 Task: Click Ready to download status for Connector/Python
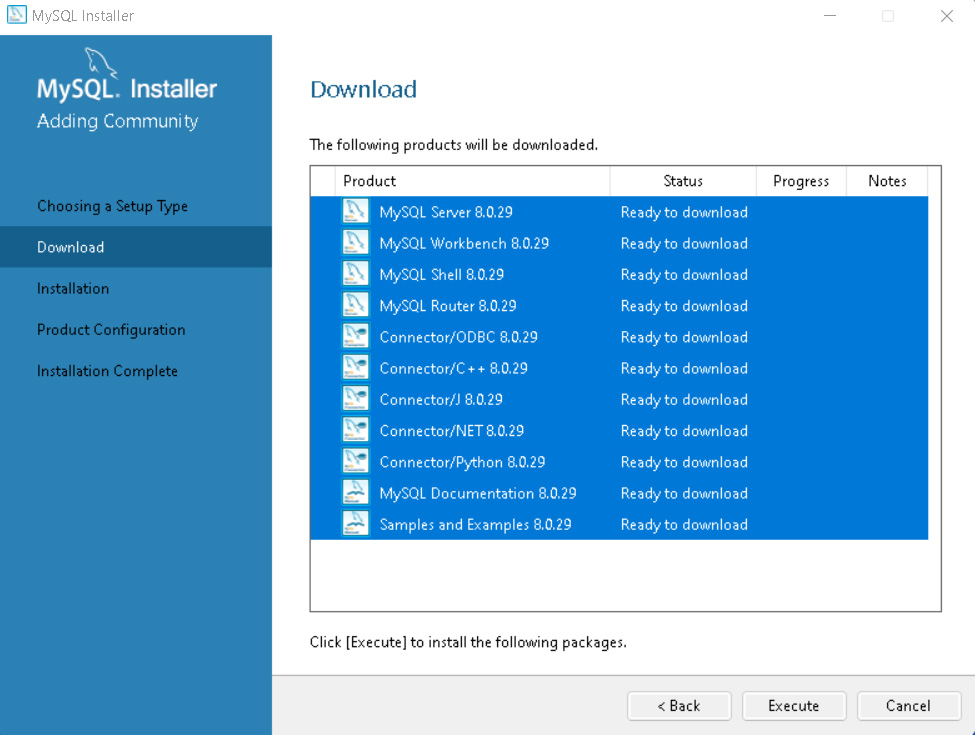[x=684, y=462]
